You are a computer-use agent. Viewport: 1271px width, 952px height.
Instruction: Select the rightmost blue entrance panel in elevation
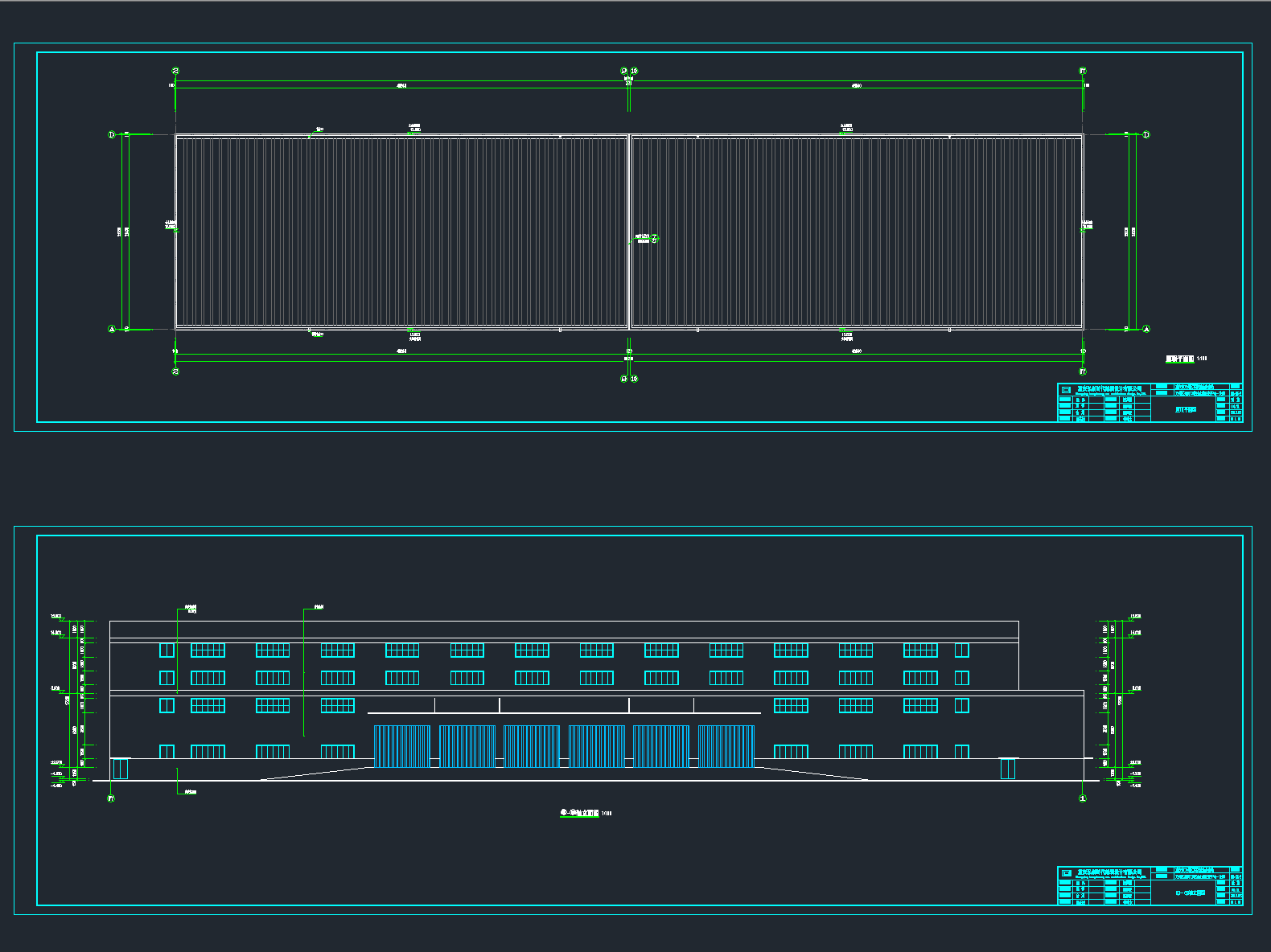(x=726, y=746)
